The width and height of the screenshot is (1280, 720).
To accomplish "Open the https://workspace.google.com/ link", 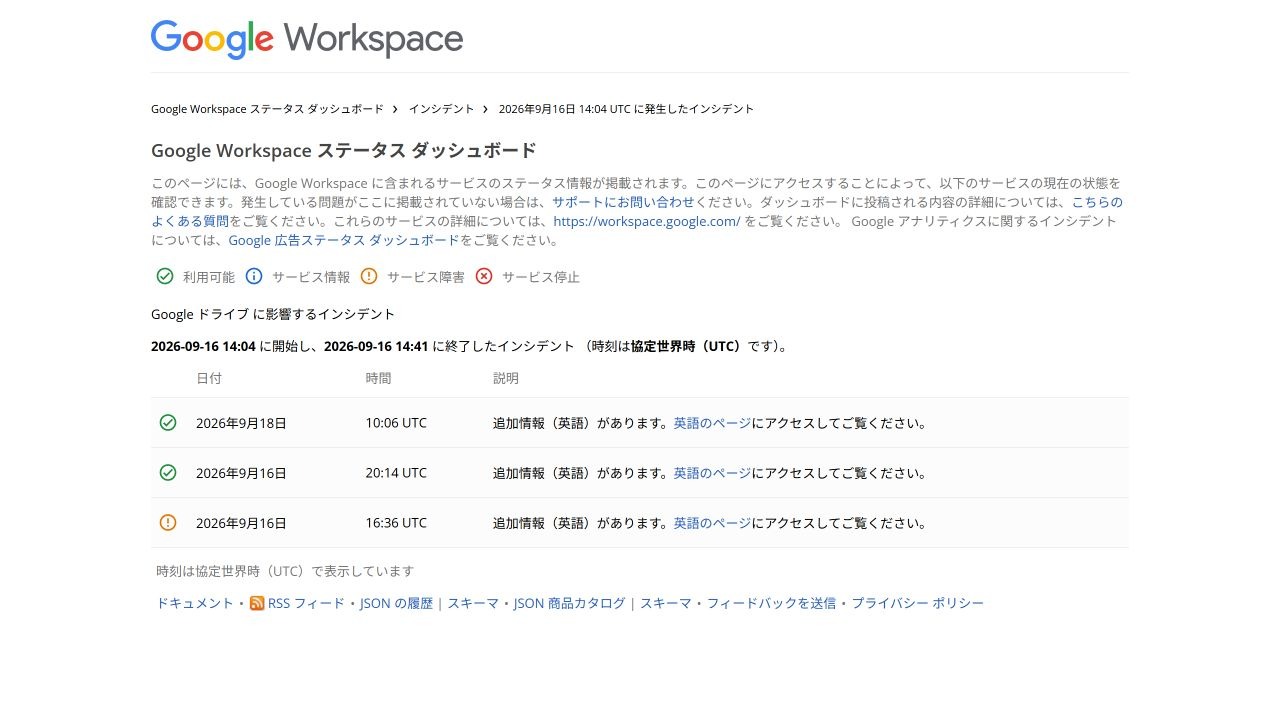I will tap(647, 221).
